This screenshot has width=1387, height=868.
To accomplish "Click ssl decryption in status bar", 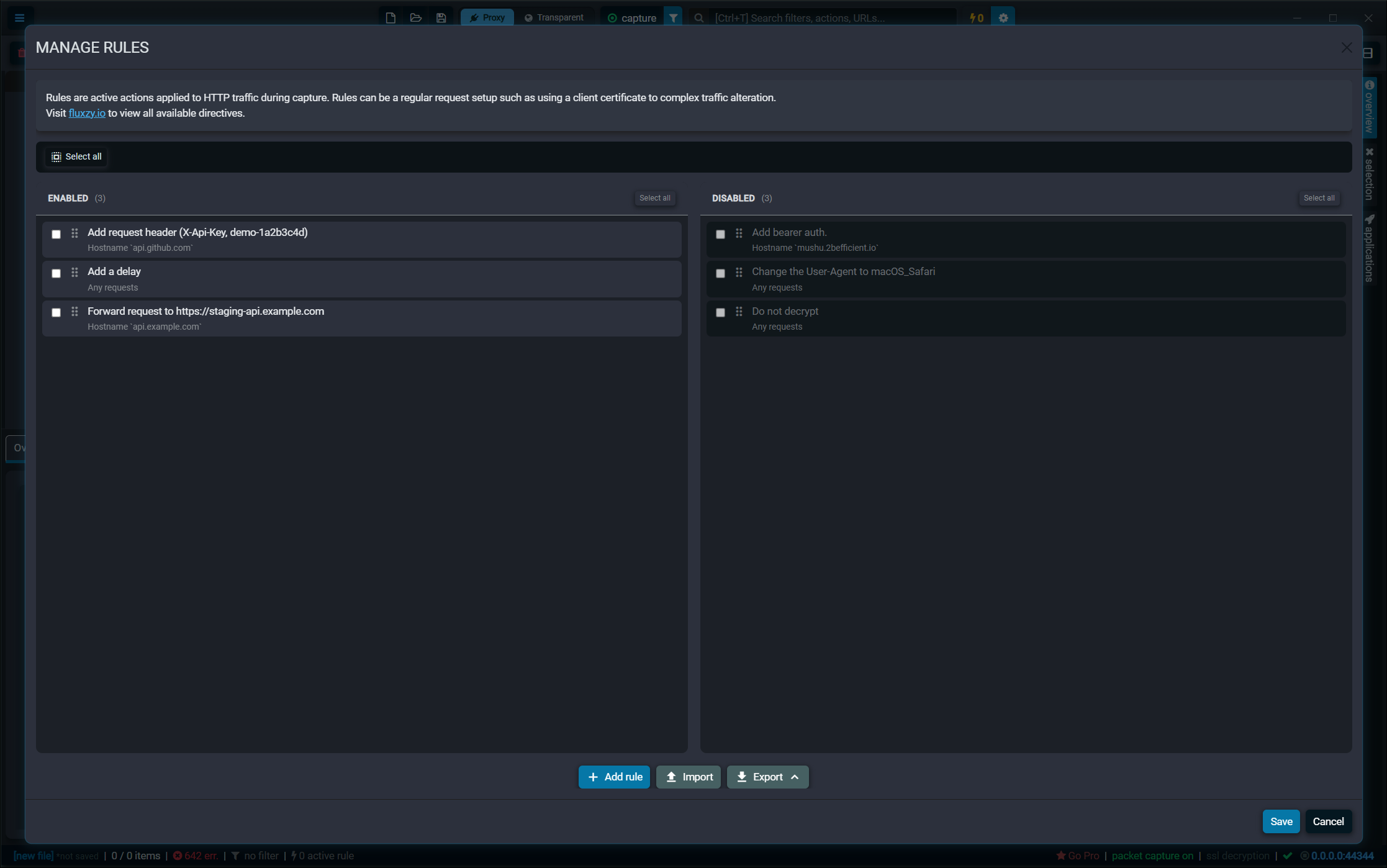I will coord(1237,856).
